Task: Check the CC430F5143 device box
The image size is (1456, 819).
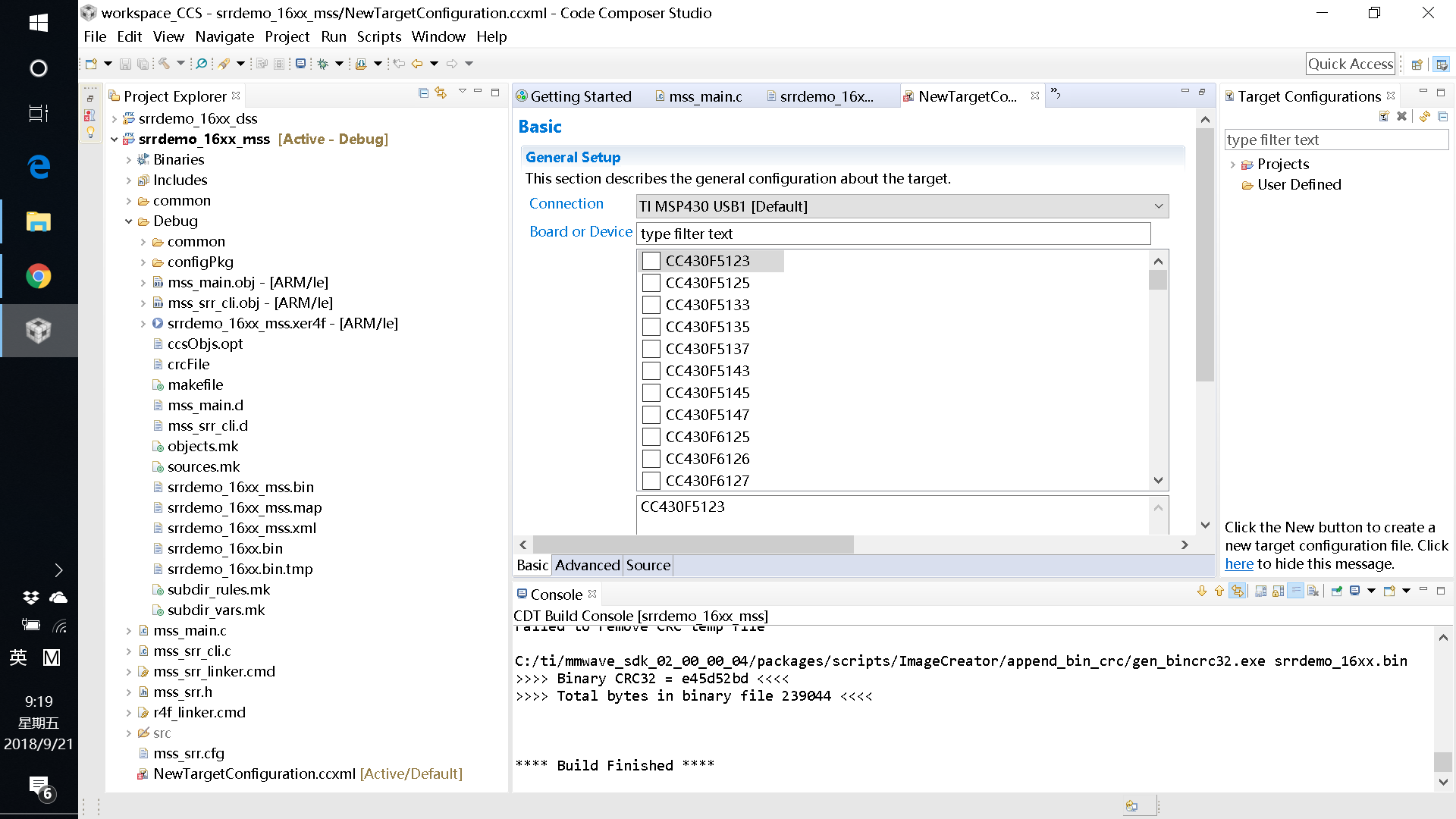Action: [651, 371]
